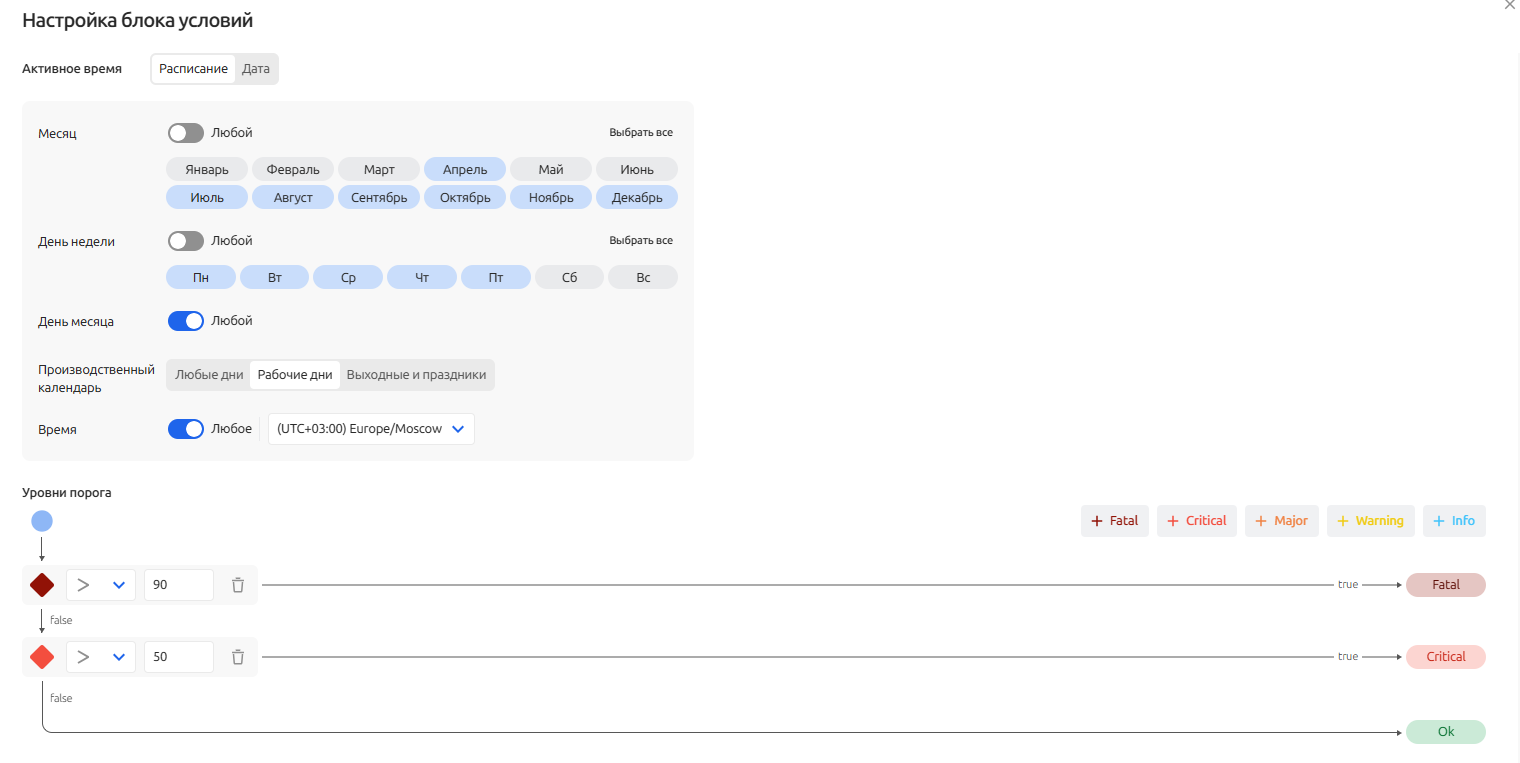Deselect the Пн weekday chip
This screenshot has width=1520, height=763.
(201, 277)
